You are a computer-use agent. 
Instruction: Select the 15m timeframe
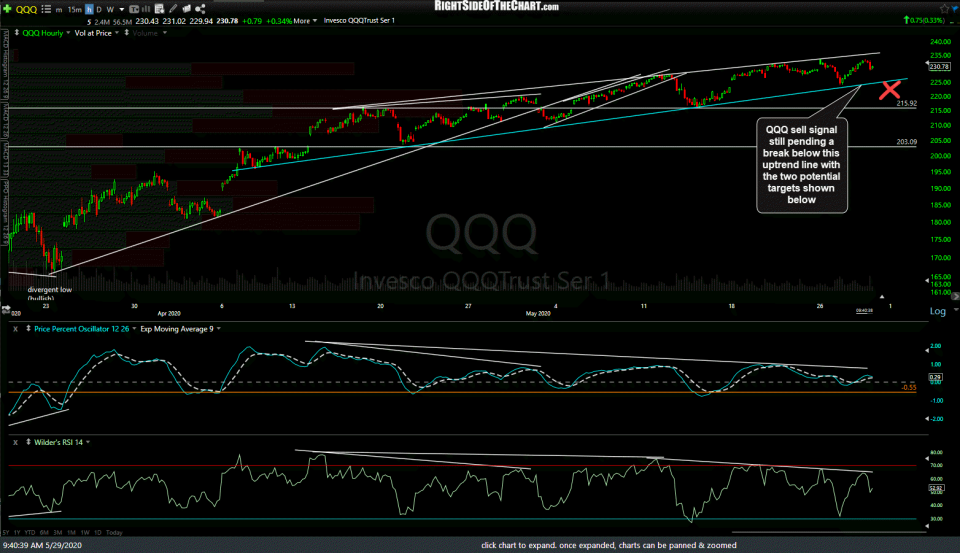tap(74, 9)
